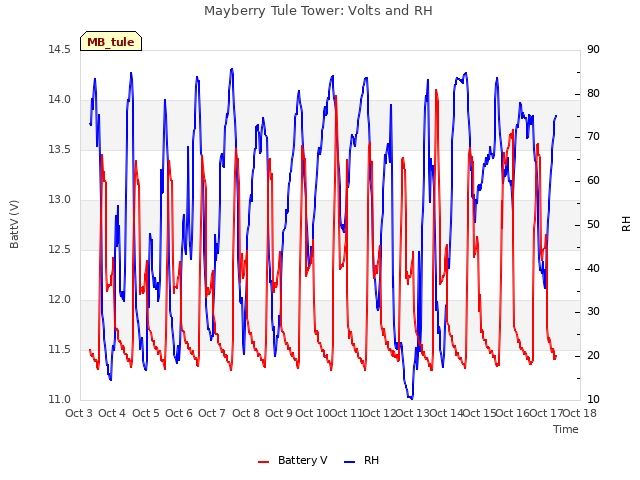Click the 14.0 tick on the BattV axis
The height and width of the screenshot is (480, 640).
tap(59, 100)
